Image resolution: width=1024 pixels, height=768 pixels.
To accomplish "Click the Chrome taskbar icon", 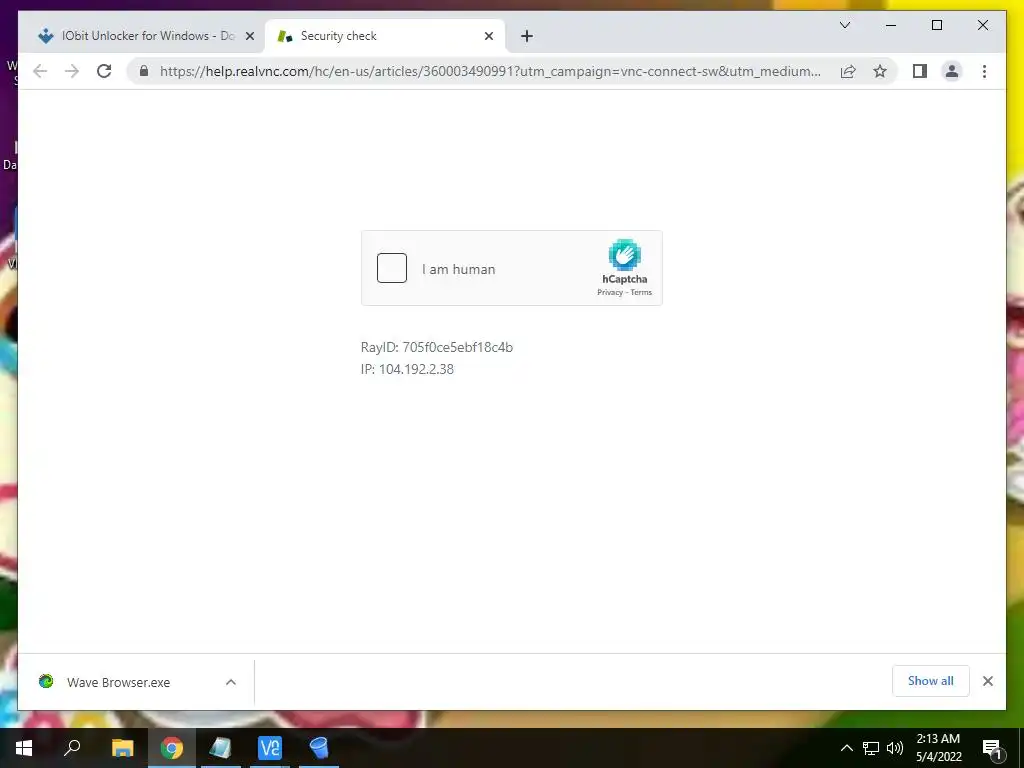I will pyautogui.click(x=172, y=748).
